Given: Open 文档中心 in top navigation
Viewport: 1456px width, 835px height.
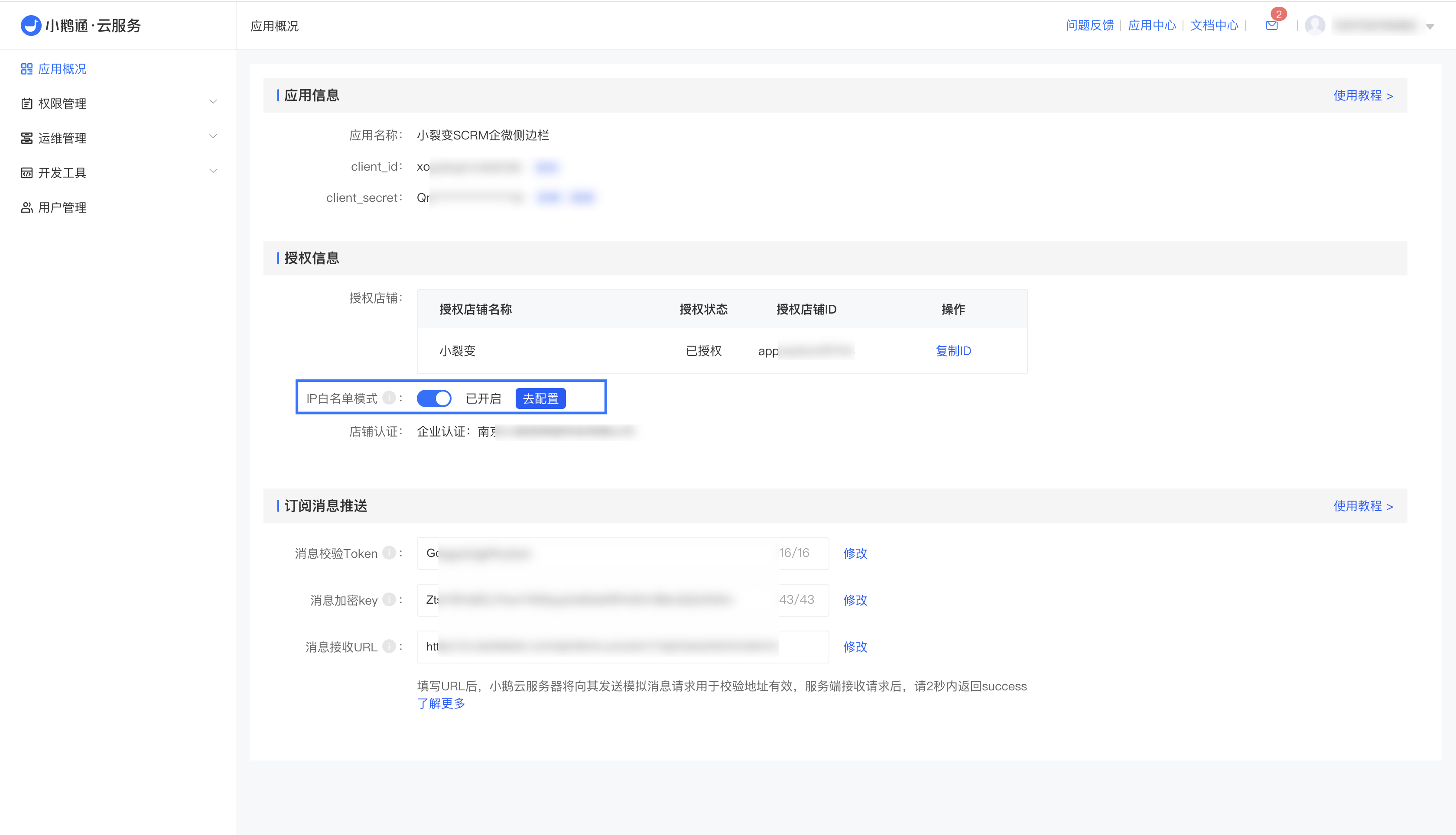Looking at the screenshot, I should pos(1214,25).
